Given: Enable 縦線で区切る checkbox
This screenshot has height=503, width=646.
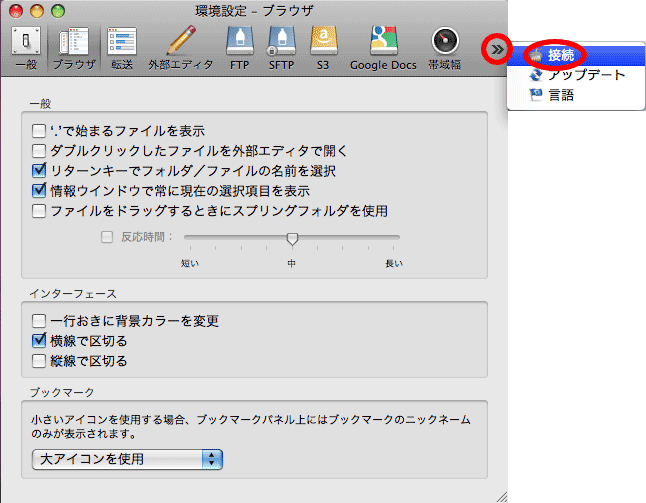Looking at the screenshot, I should 39,361.
